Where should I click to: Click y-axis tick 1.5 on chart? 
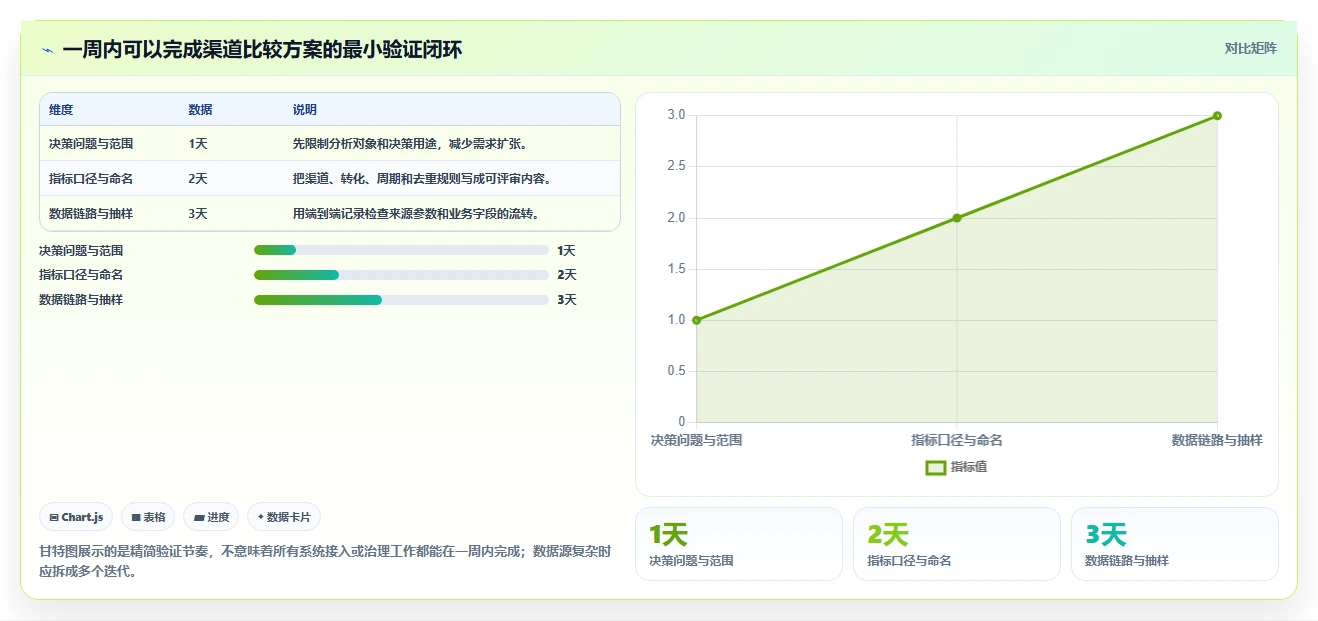tap(676, 269)
